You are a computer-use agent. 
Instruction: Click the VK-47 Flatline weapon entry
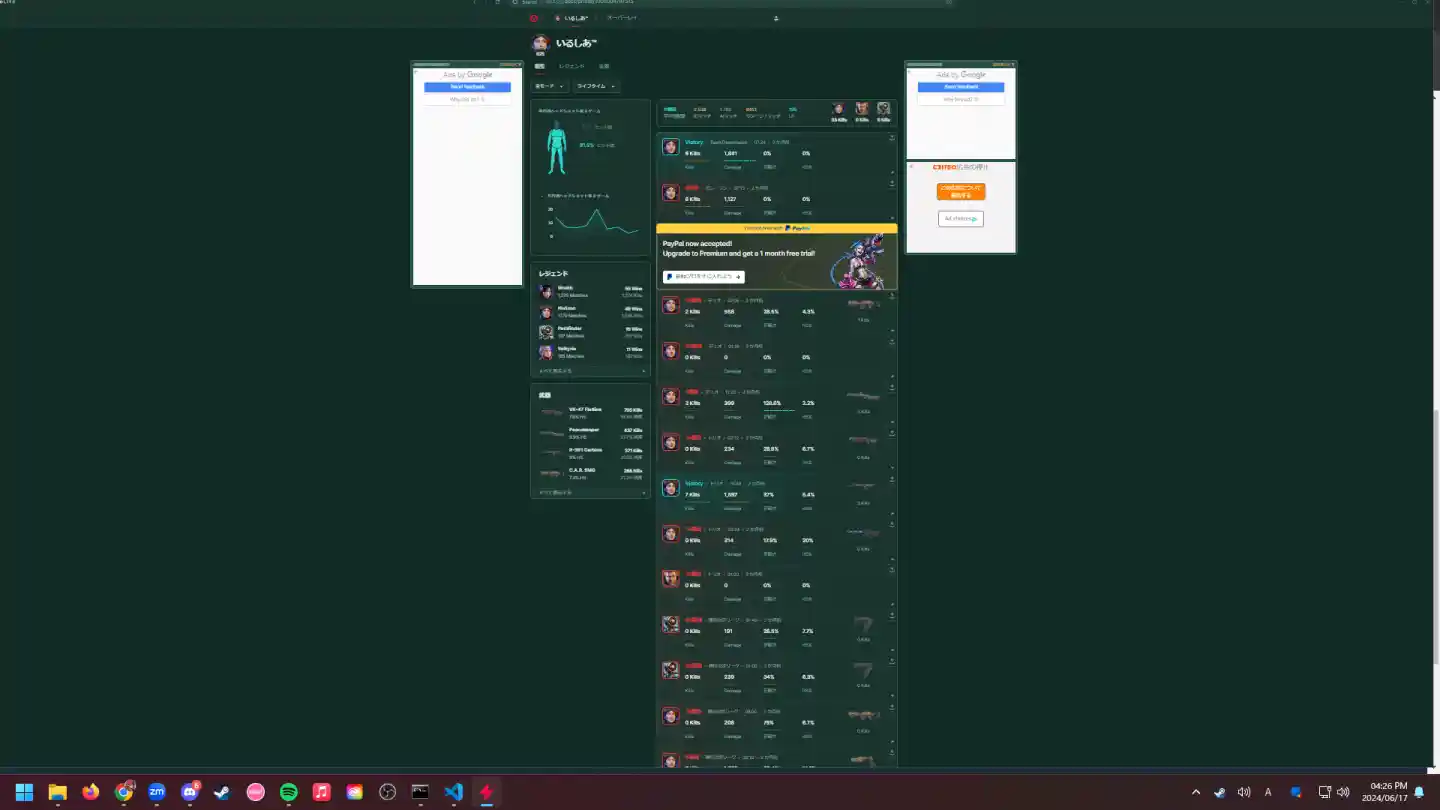click(x=590, y=412)
